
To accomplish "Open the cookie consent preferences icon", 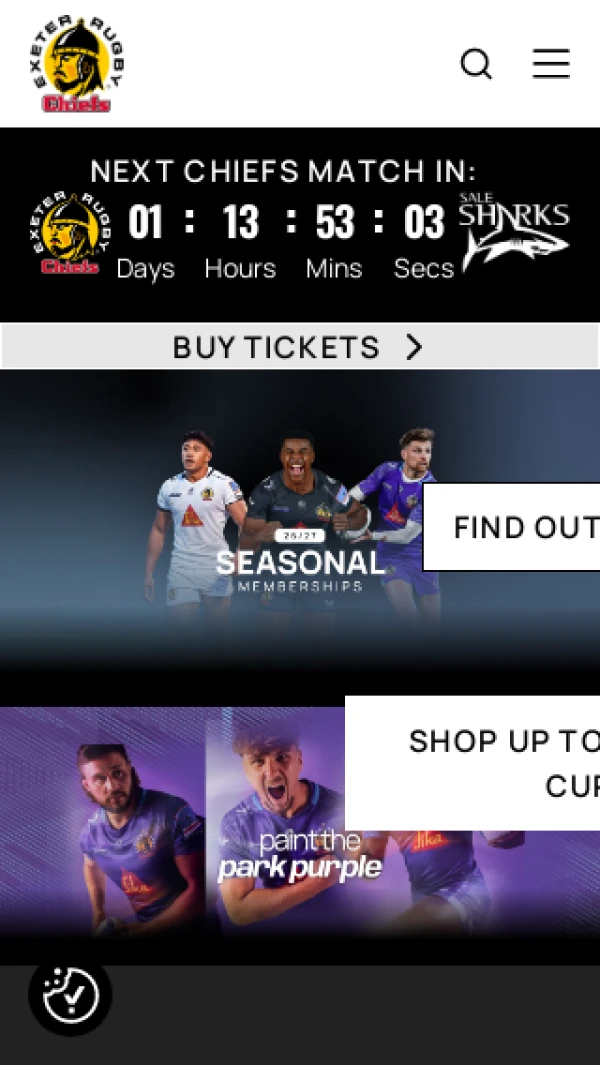I will [71, 994].
